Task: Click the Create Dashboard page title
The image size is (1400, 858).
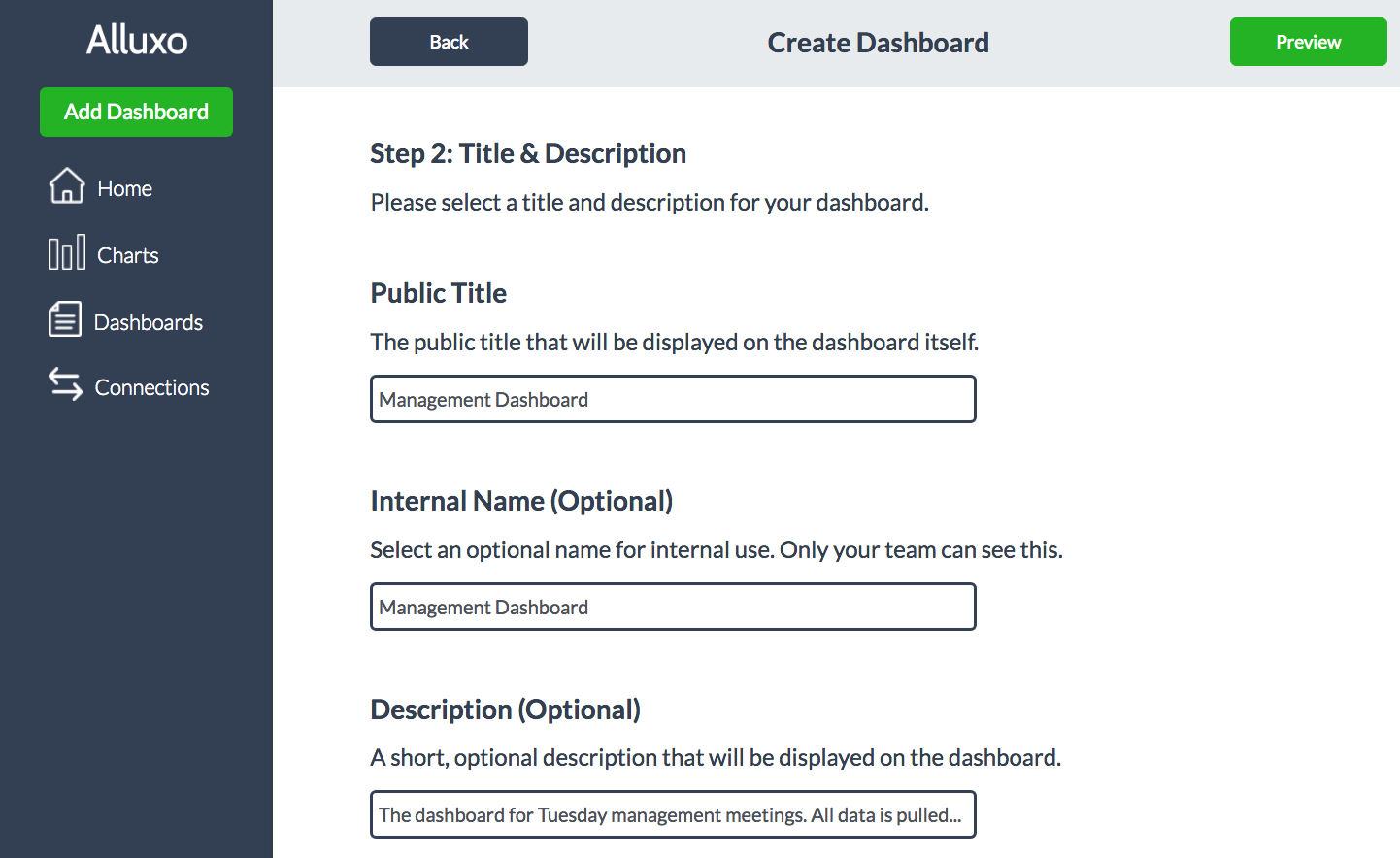Action: (x=878, y=43)
